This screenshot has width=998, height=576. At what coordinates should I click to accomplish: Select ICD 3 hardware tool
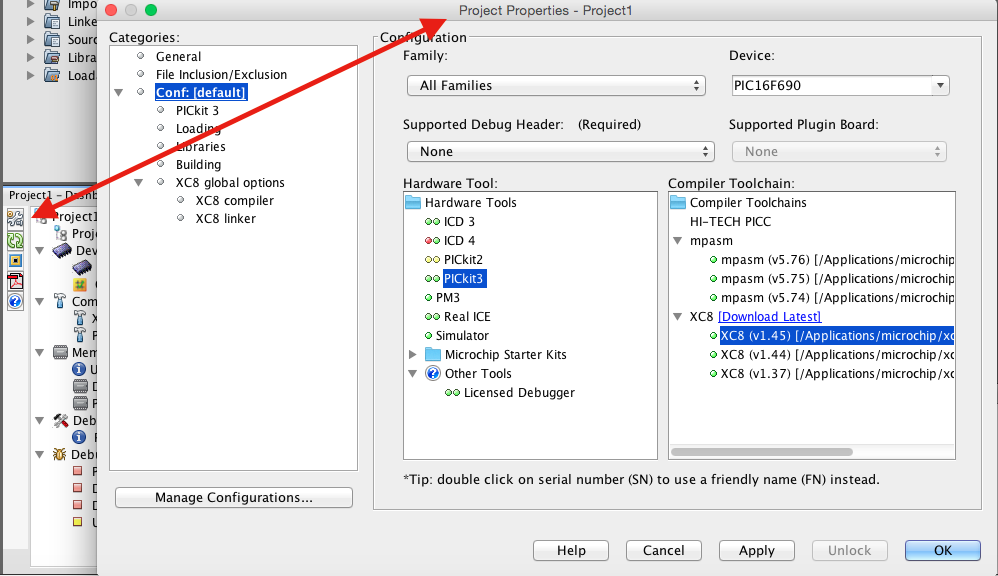coord(459,222)
